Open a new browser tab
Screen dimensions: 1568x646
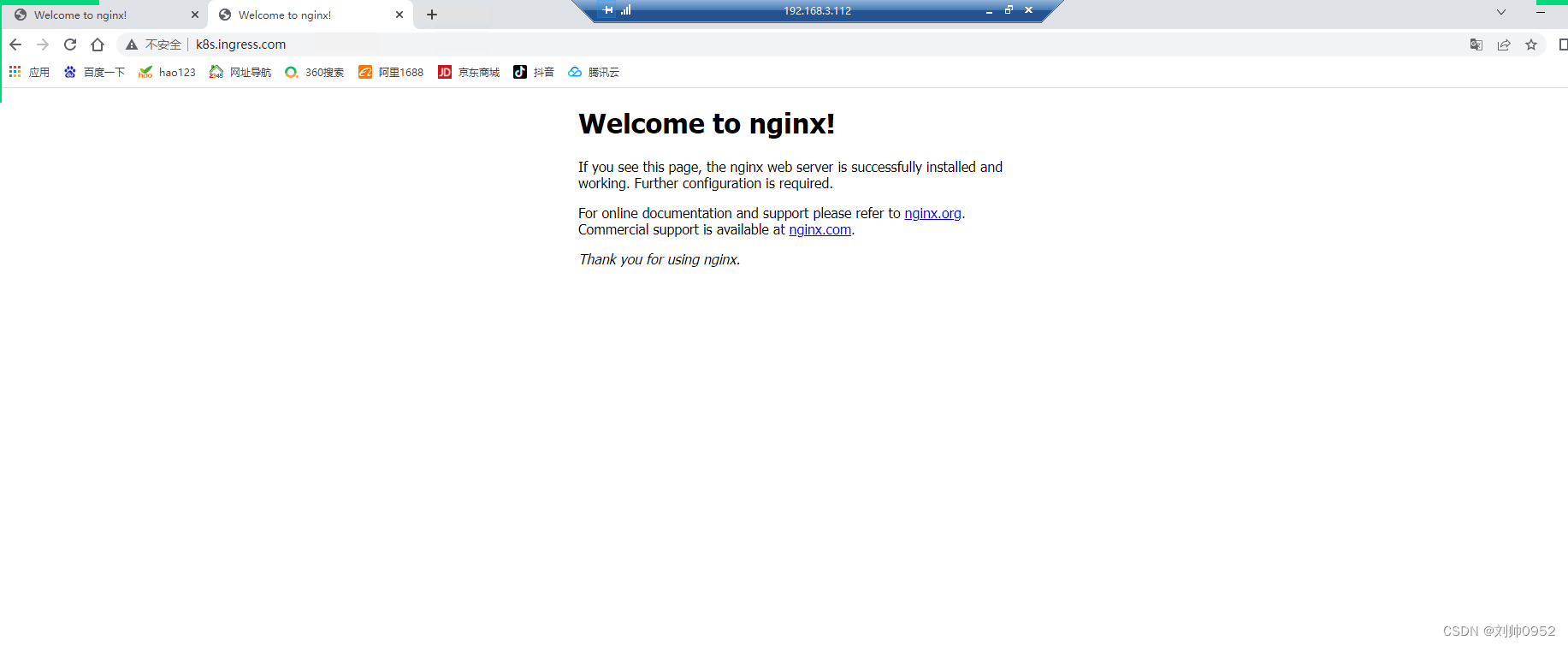tap(432, 15)
